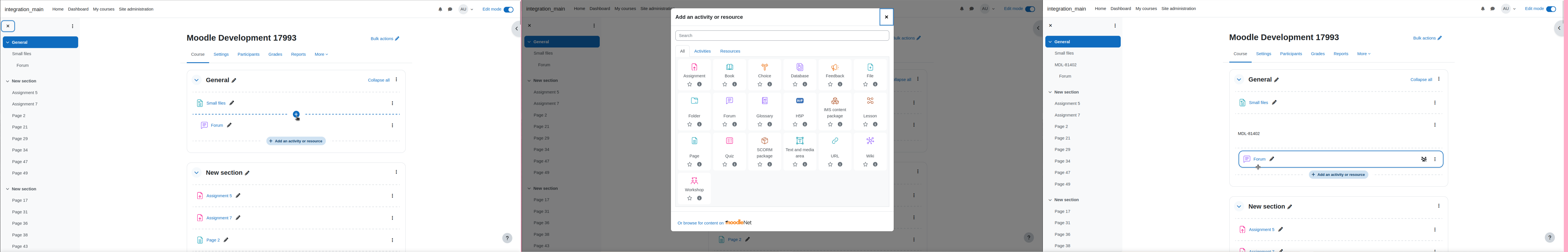Collapse New section in right window content
This screenshot has height=252, width=1568.
(x=1239, y=207)
